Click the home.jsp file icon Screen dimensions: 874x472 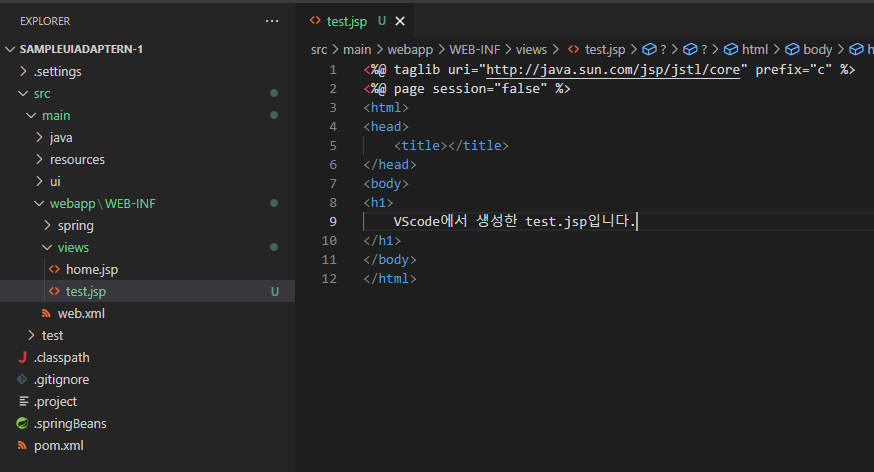(x=55, y=269)
